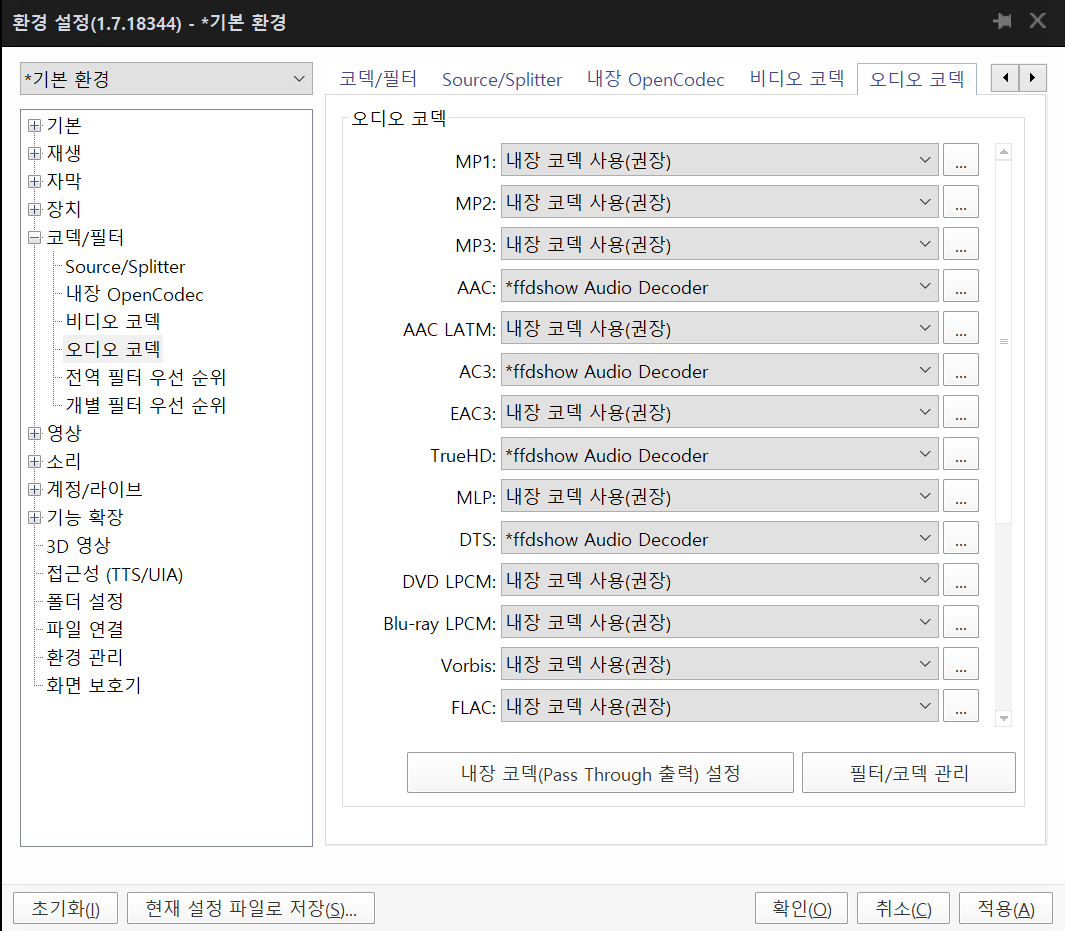Apply settings with 적용(A) button
The height and width of the screenshot is (931, 1065).
[1006, 909]
